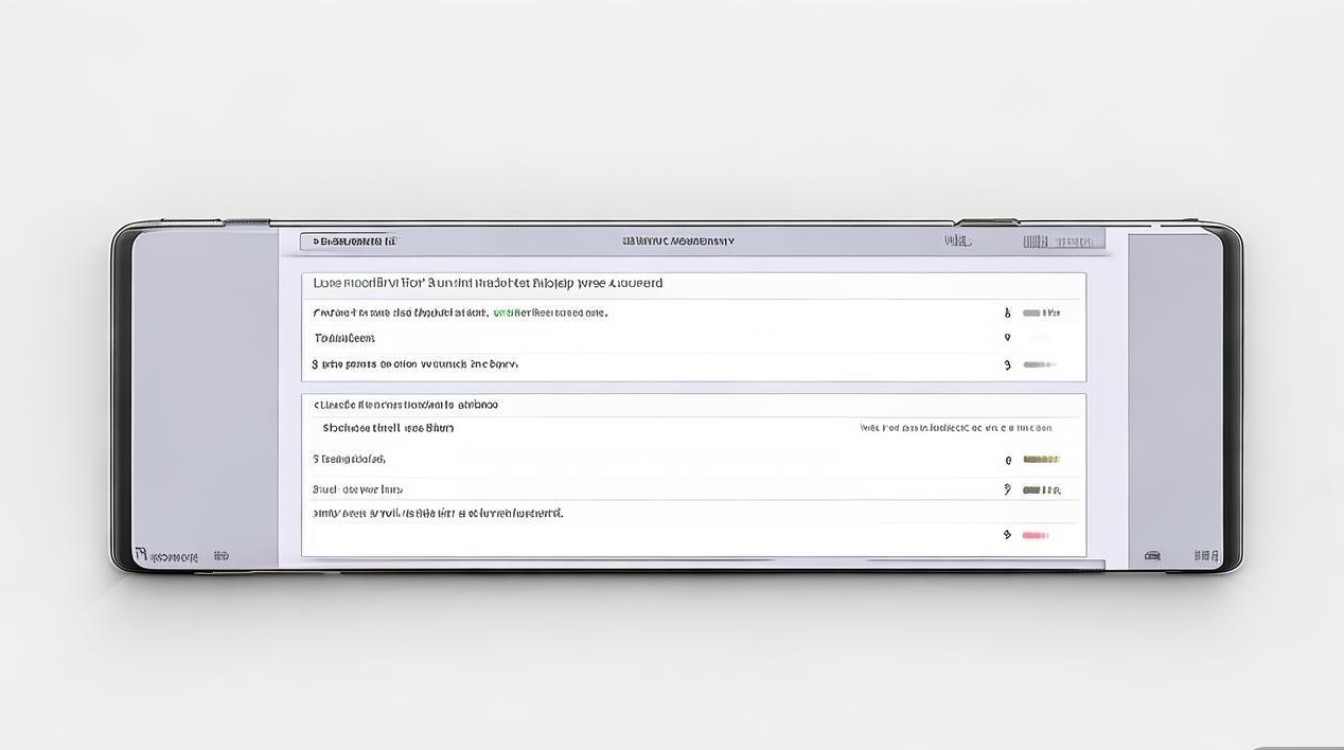
Task: Toggle the gray bar on third top-panel row
Action: pos(1039,365)
